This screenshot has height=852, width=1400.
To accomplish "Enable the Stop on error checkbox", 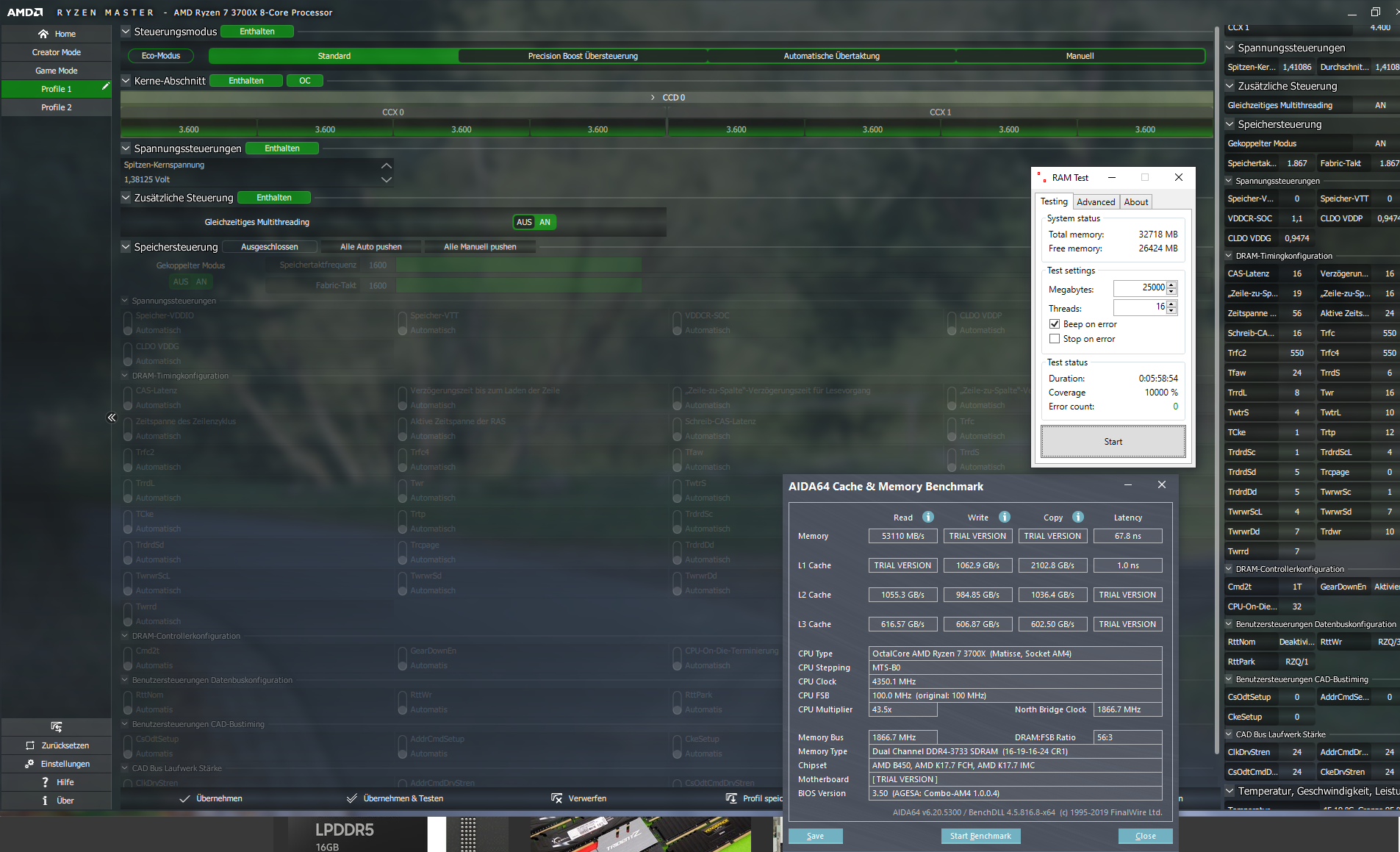I will [x=1055, y=339].
